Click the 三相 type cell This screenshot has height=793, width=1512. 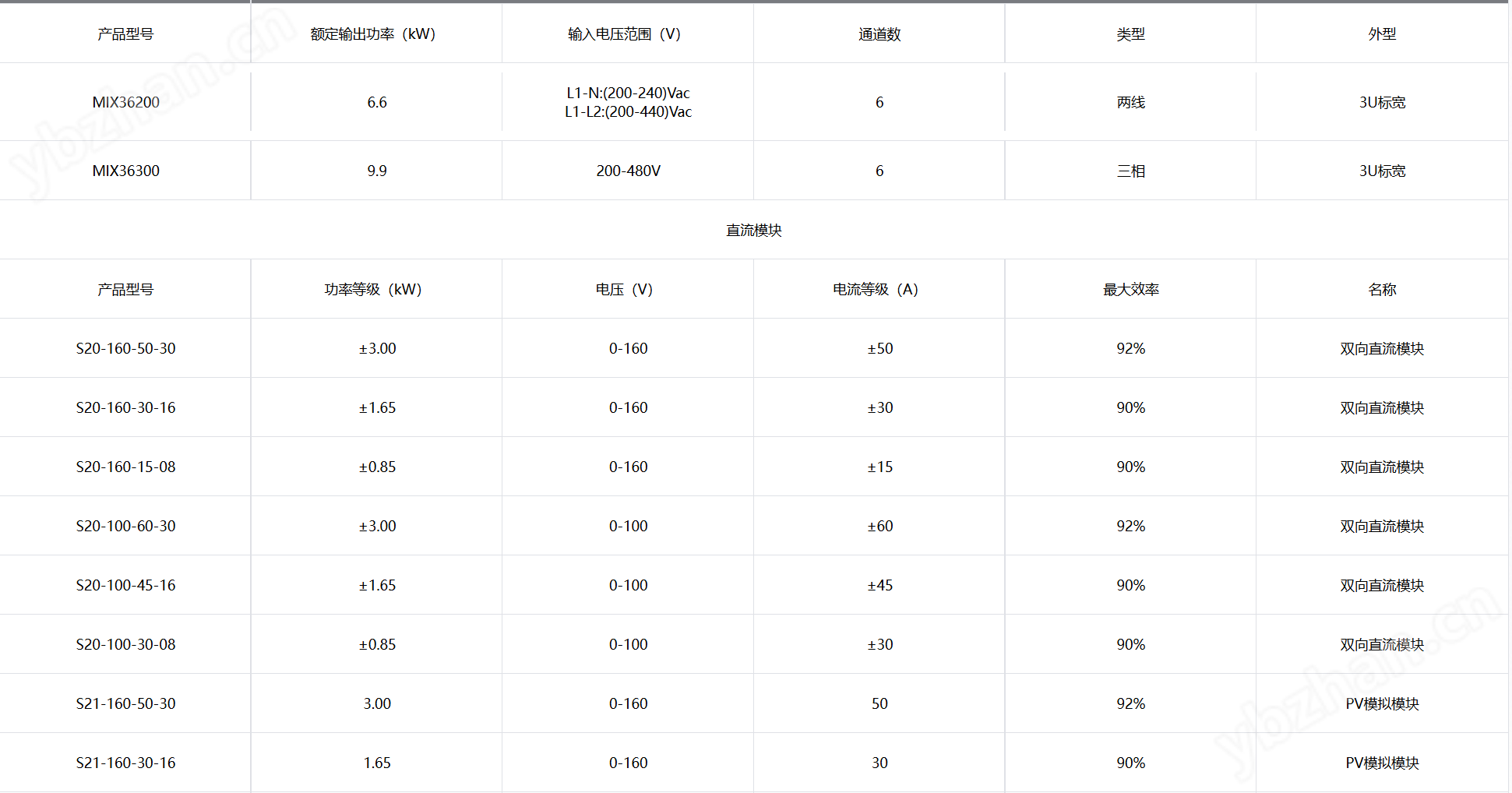(1130, 171)
